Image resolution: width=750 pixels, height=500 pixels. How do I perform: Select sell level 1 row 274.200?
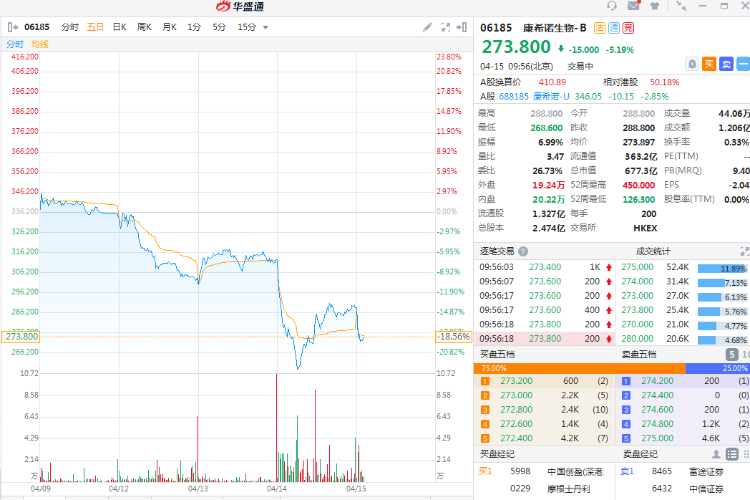coord(684,381)
